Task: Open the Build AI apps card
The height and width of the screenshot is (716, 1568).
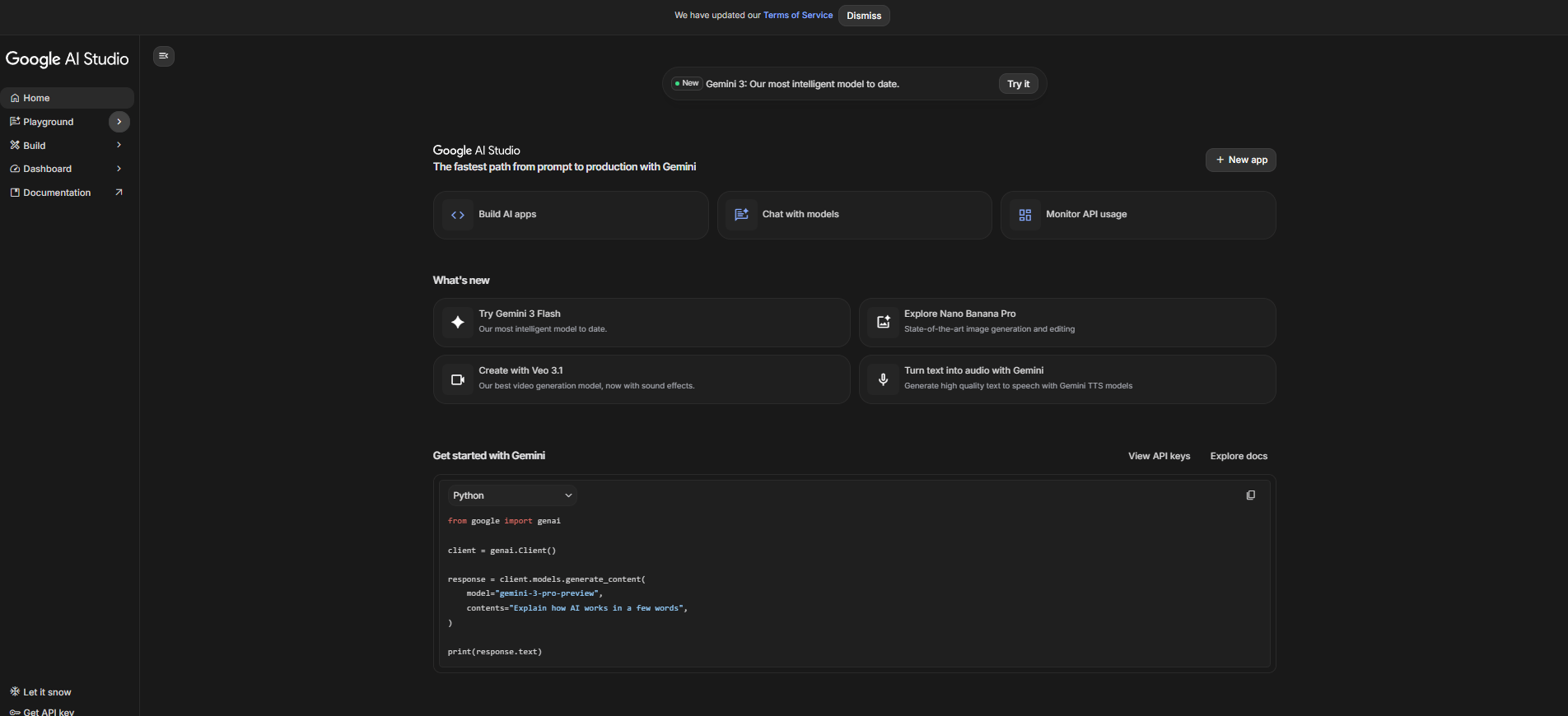Action: (x=571, y=215)
